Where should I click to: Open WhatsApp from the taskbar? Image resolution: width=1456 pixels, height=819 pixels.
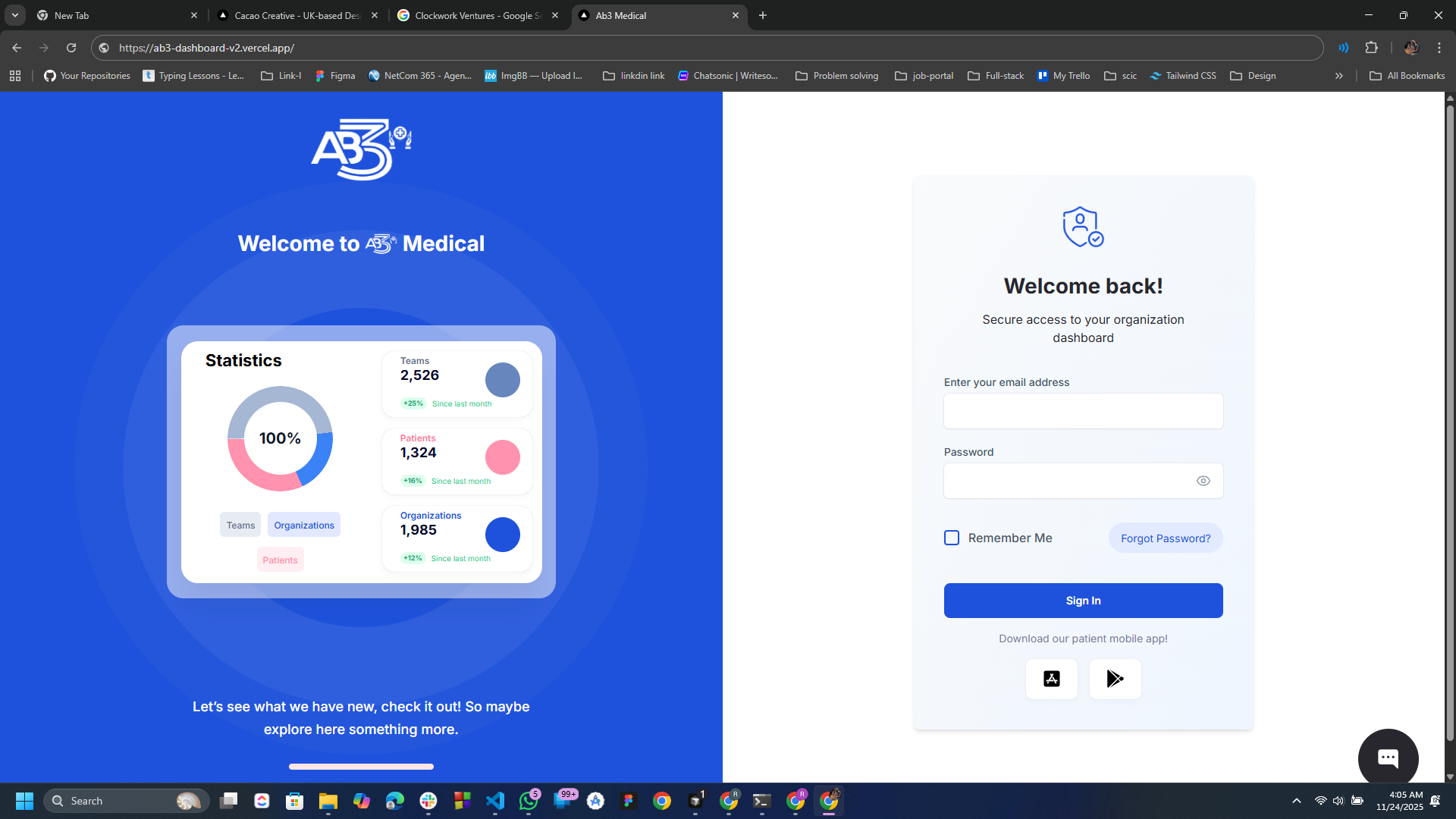pyautogui.click(x=529, y=801)
